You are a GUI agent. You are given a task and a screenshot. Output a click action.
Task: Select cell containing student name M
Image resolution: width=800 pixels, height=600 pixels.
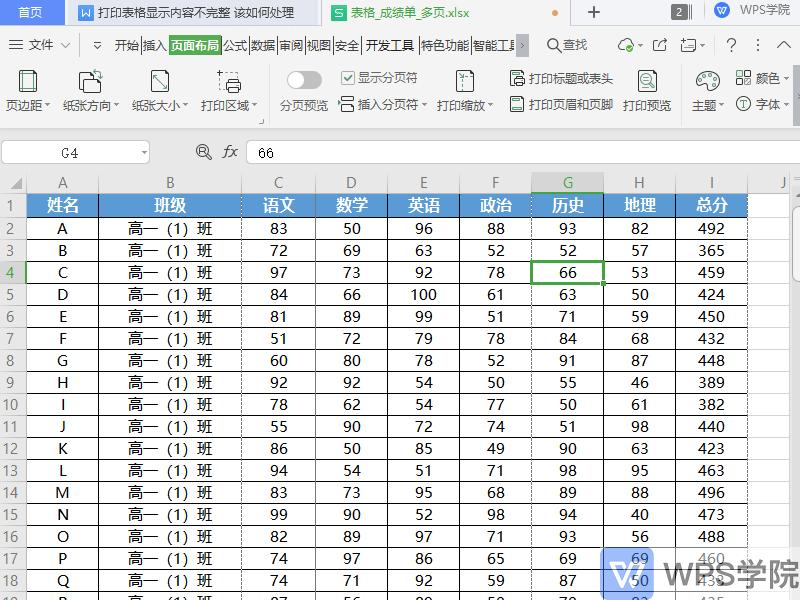62,492
